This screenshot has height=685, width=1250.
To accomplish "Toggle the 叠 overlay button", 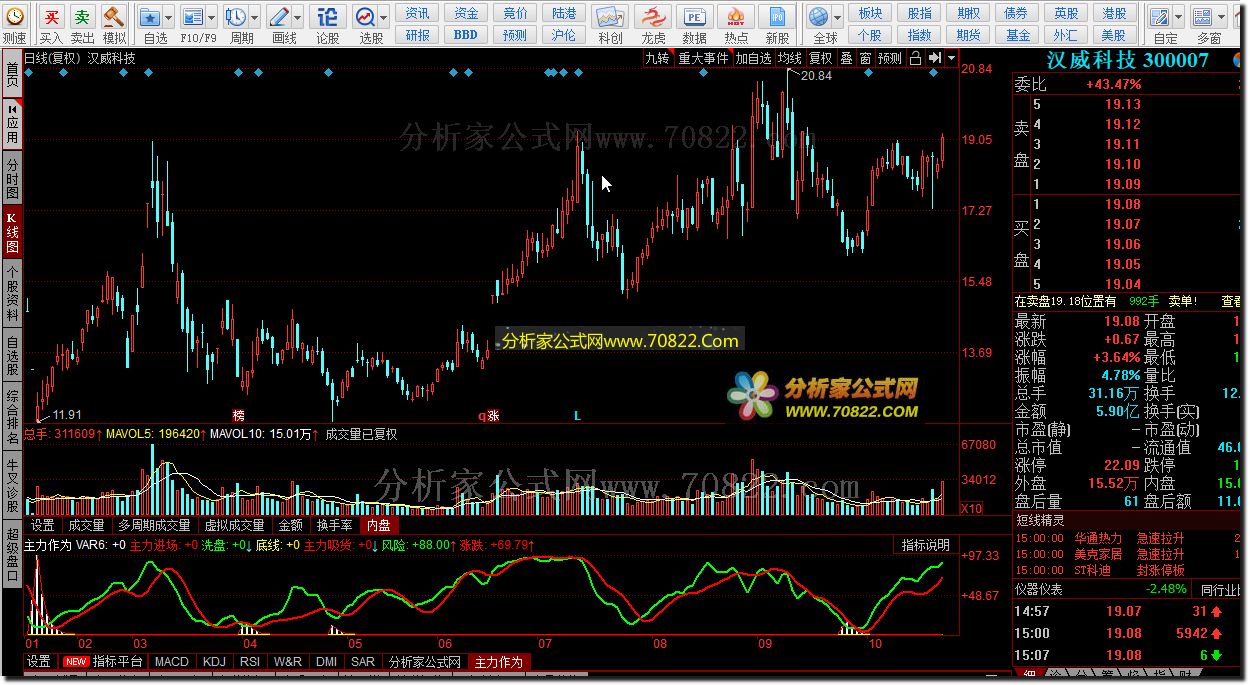I will [846, 58].
